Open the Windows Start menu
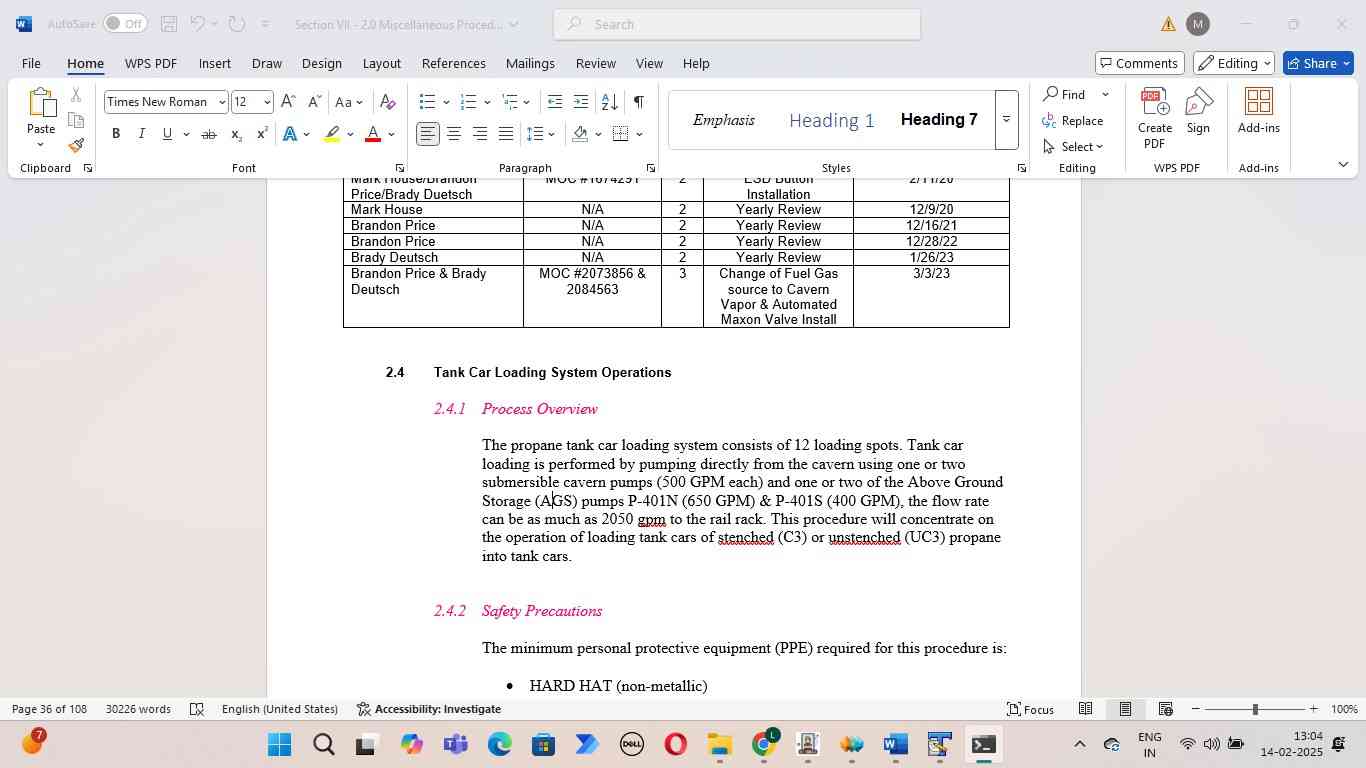Image resolution: width=1366 pixels, height=768 pixels. tap(279, 744)
